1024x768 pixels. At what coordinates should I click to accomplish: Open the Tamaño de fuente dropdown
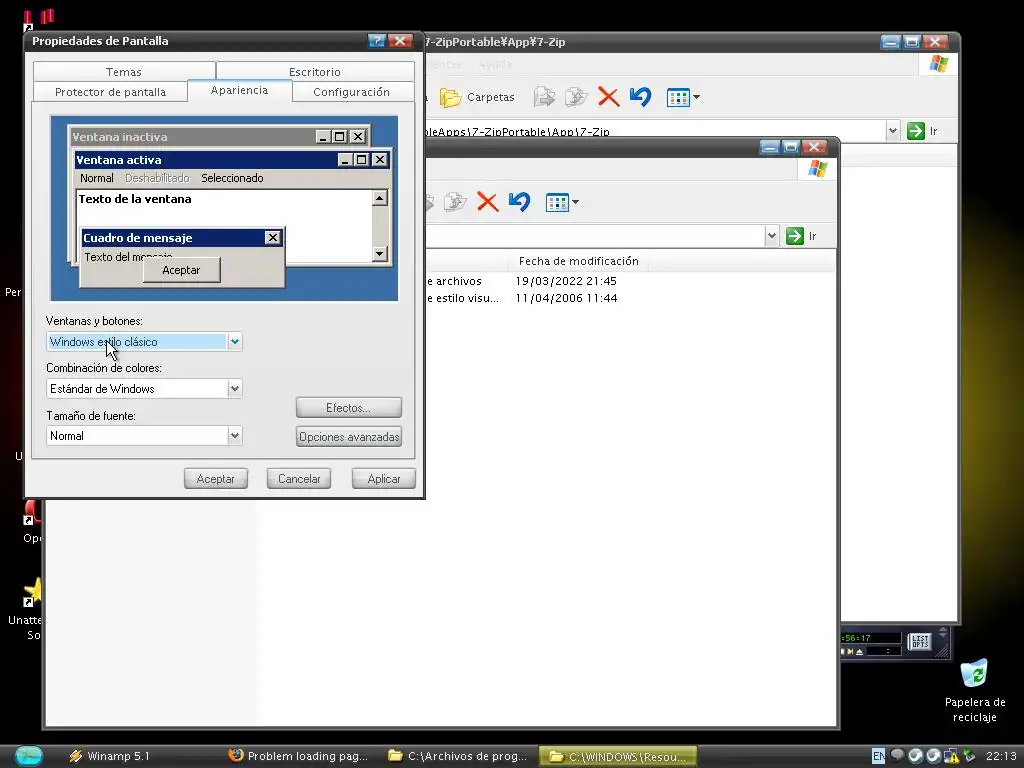tap(234, 436)
